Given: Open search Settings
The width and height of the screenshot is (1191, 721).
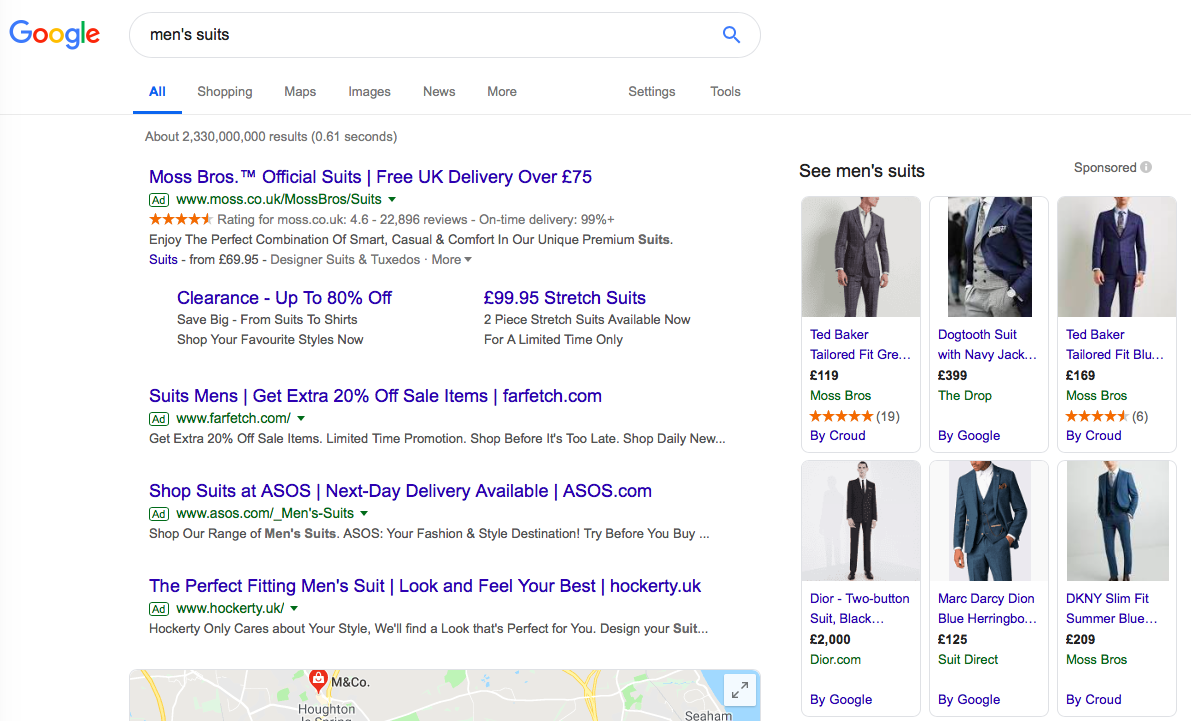Looking at the screenshot, I should (652, 91).
